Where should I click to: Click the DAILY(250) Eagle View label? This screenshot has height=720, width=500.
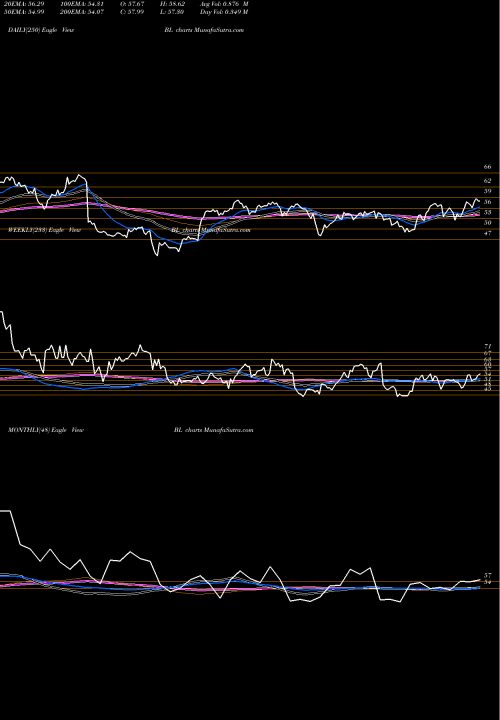click(41, 30)
